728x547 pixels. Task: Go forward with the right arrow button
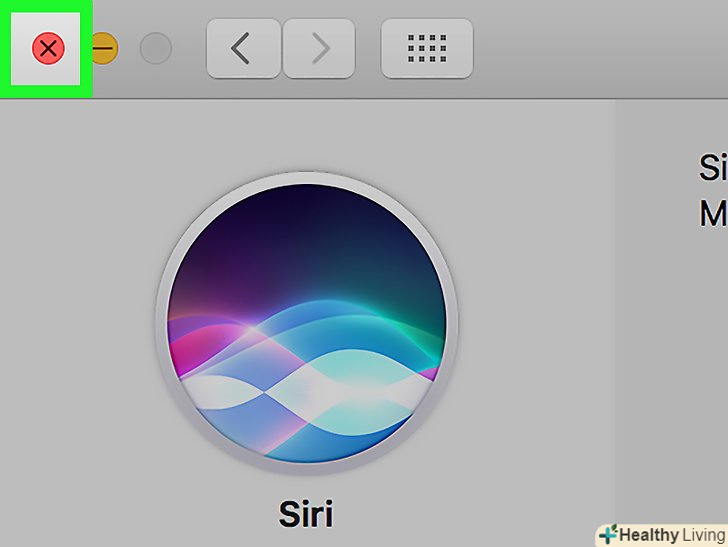pos(319,48)
